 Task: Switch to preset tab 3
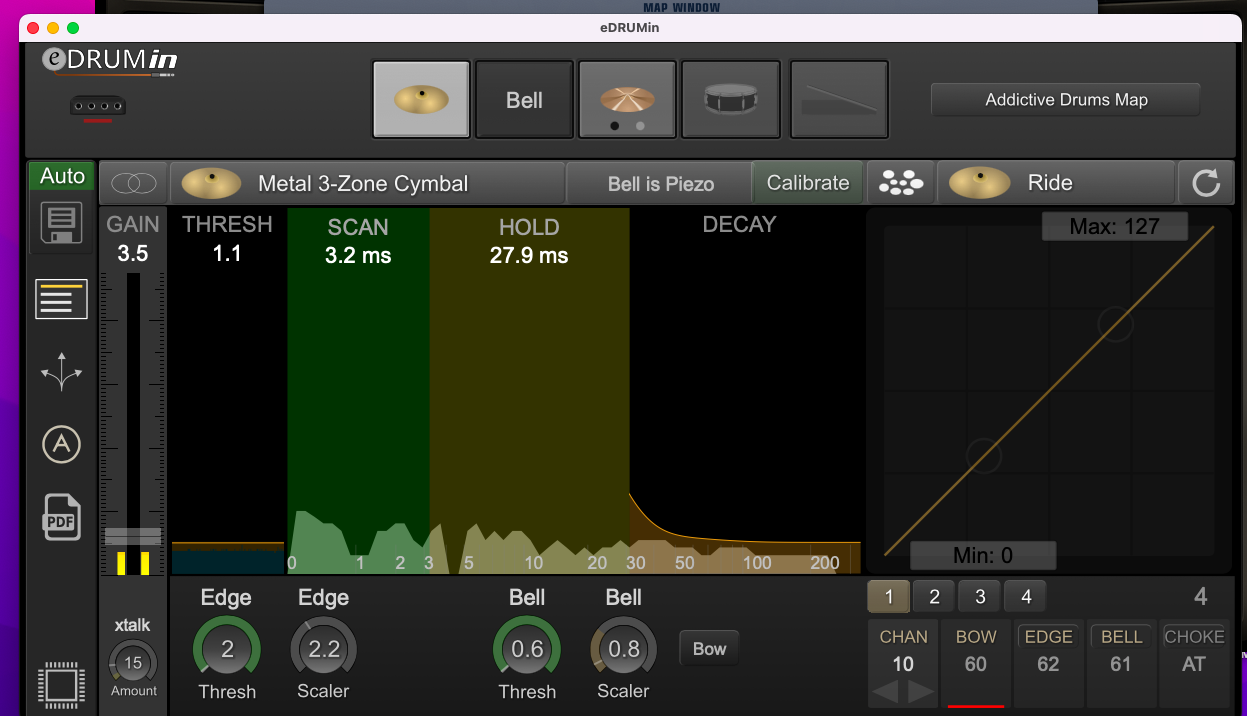(980, 597)
